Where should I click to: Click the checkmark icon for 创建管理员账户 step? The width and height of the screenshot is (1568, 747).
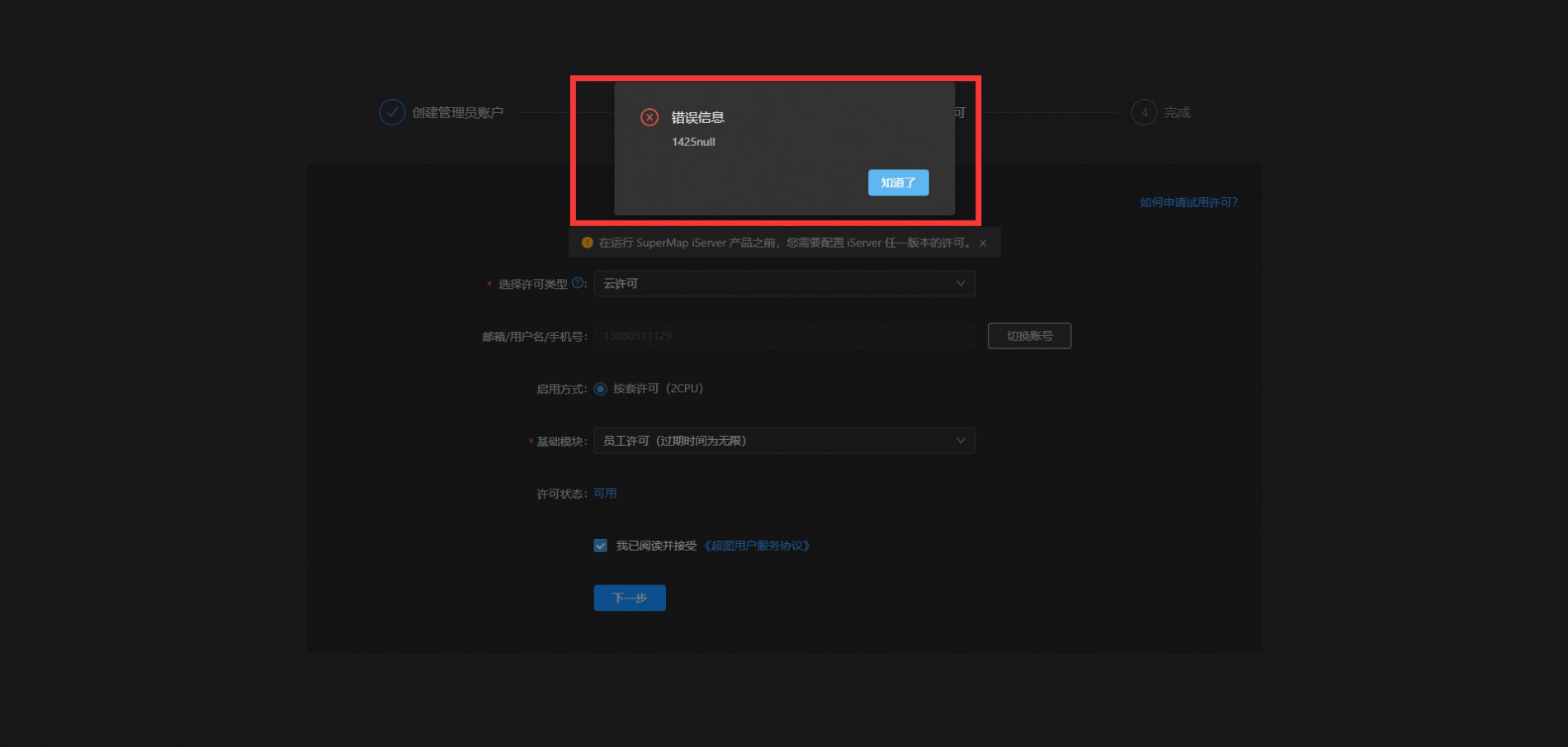coord(392,112)
